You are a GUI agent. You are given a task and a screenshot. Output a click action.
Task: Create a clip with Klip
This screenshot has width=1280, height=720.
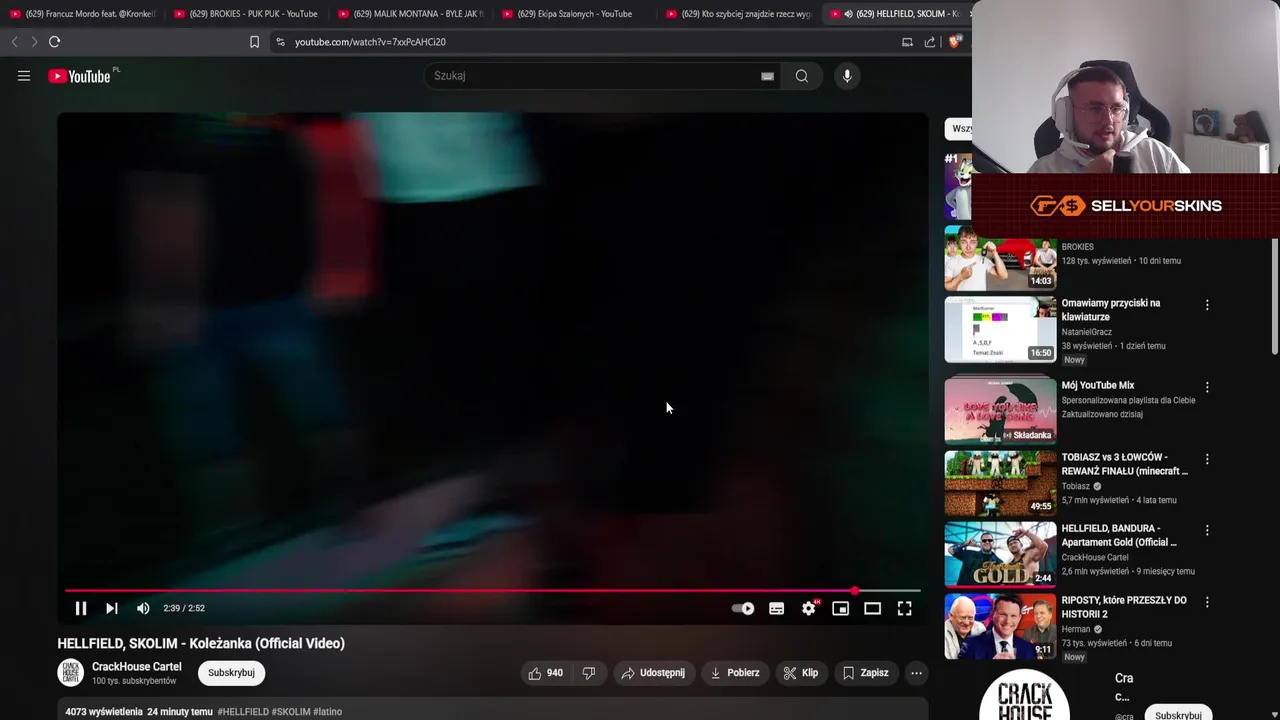(x=801, y=673)
